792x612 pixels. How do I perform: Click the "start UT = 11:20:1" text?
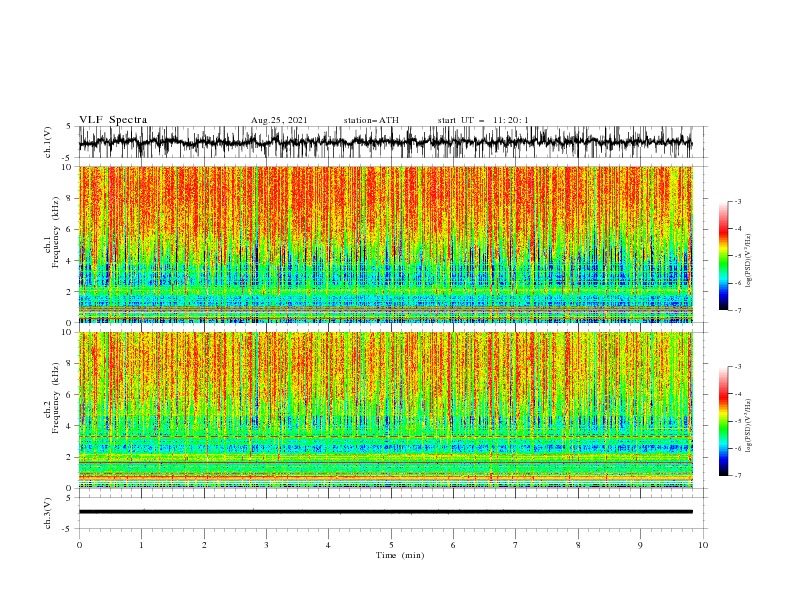coord(483,120)
